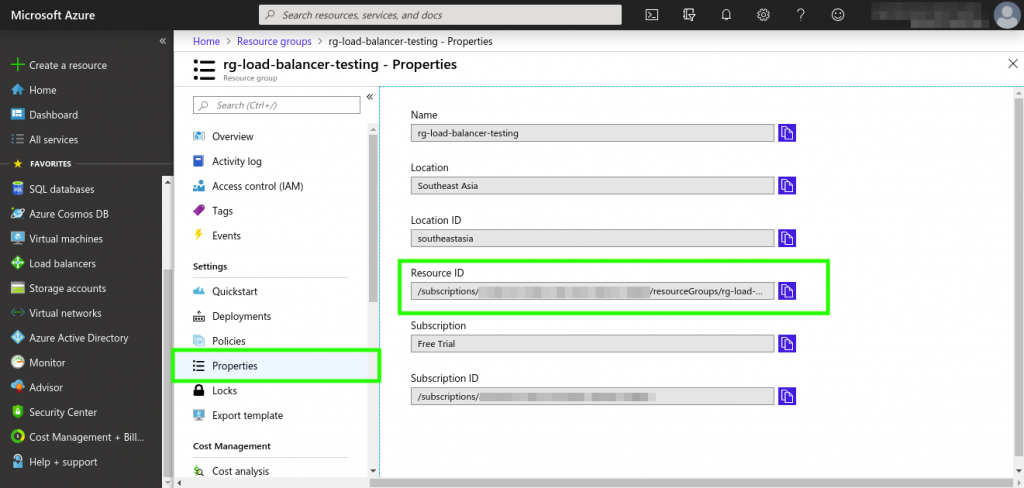Copy the Subscription name value
This screenshot has width=1024, height=488.
pos(787,344)
